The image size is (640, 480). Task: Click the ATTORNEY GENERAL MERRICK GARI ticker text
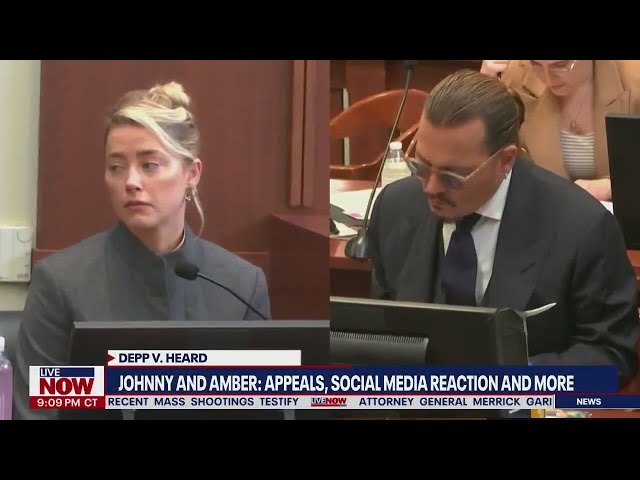pyautogui.click(x=456, y=402)
